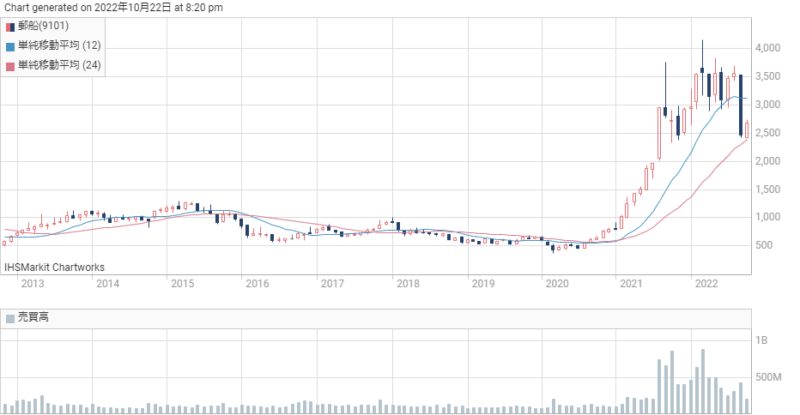
Task: Click the 2020 x-axis label
Action: click(557, 284)
